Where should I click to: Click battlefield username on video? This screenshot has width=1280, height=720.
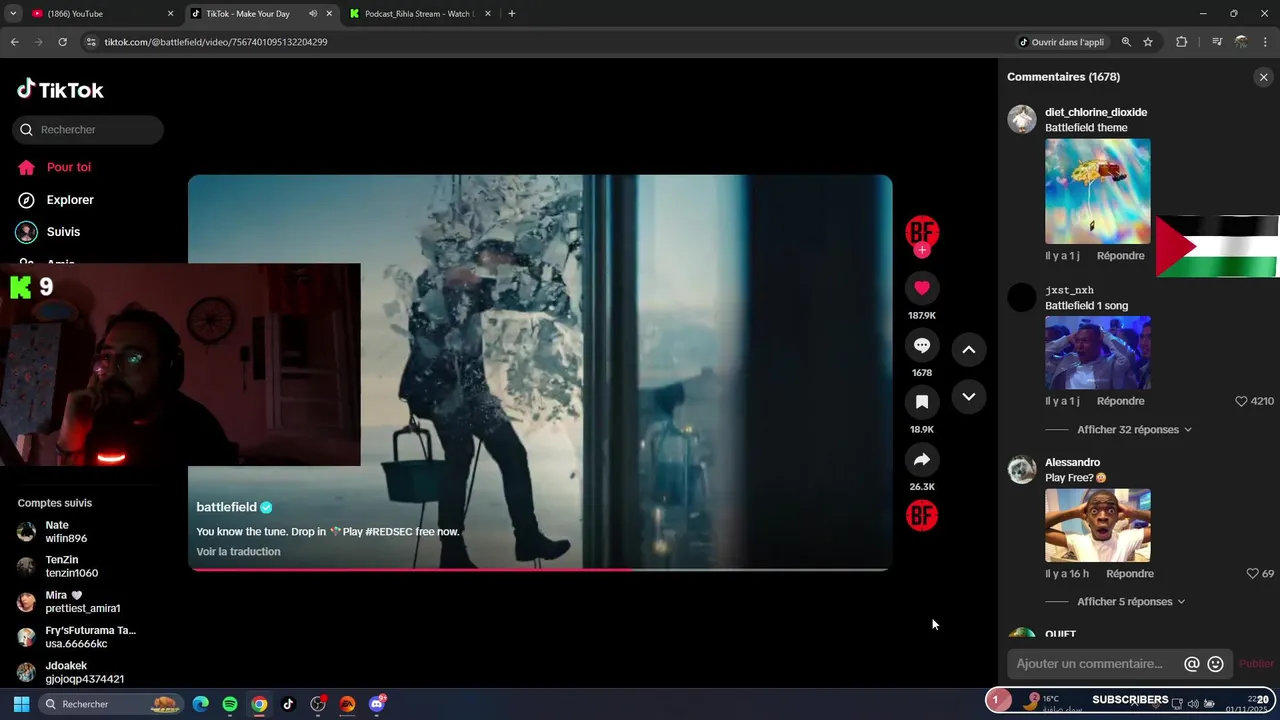(227, 507)
